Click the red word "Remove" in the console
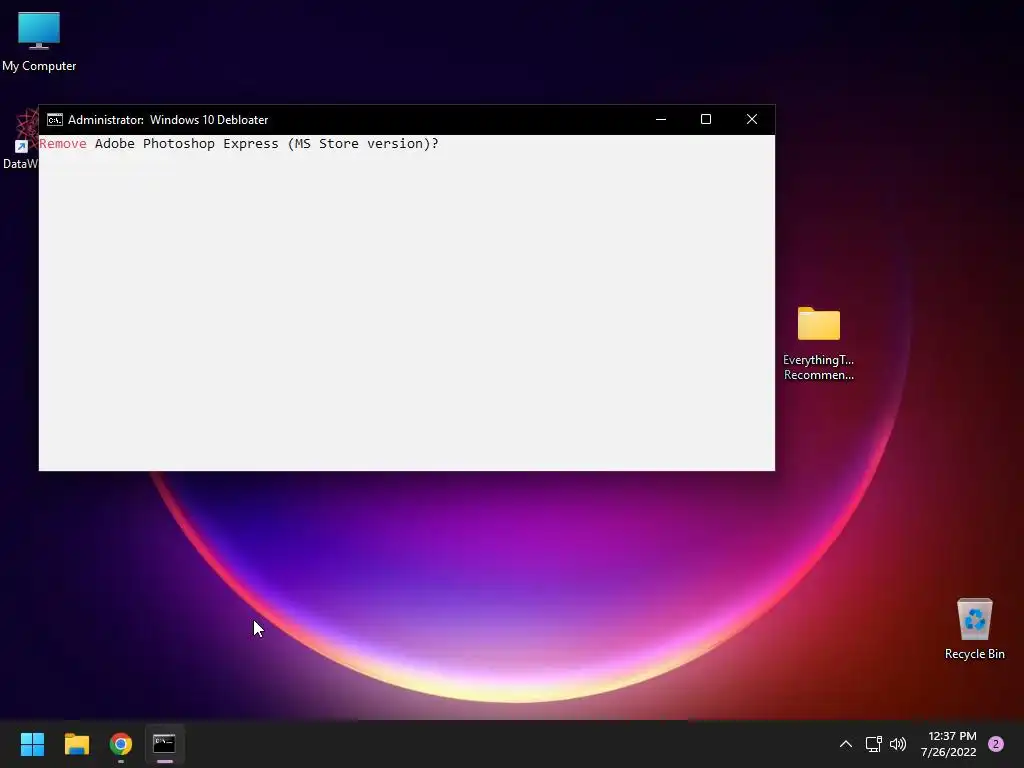1024x768 pixels. [x=63, y=144]
